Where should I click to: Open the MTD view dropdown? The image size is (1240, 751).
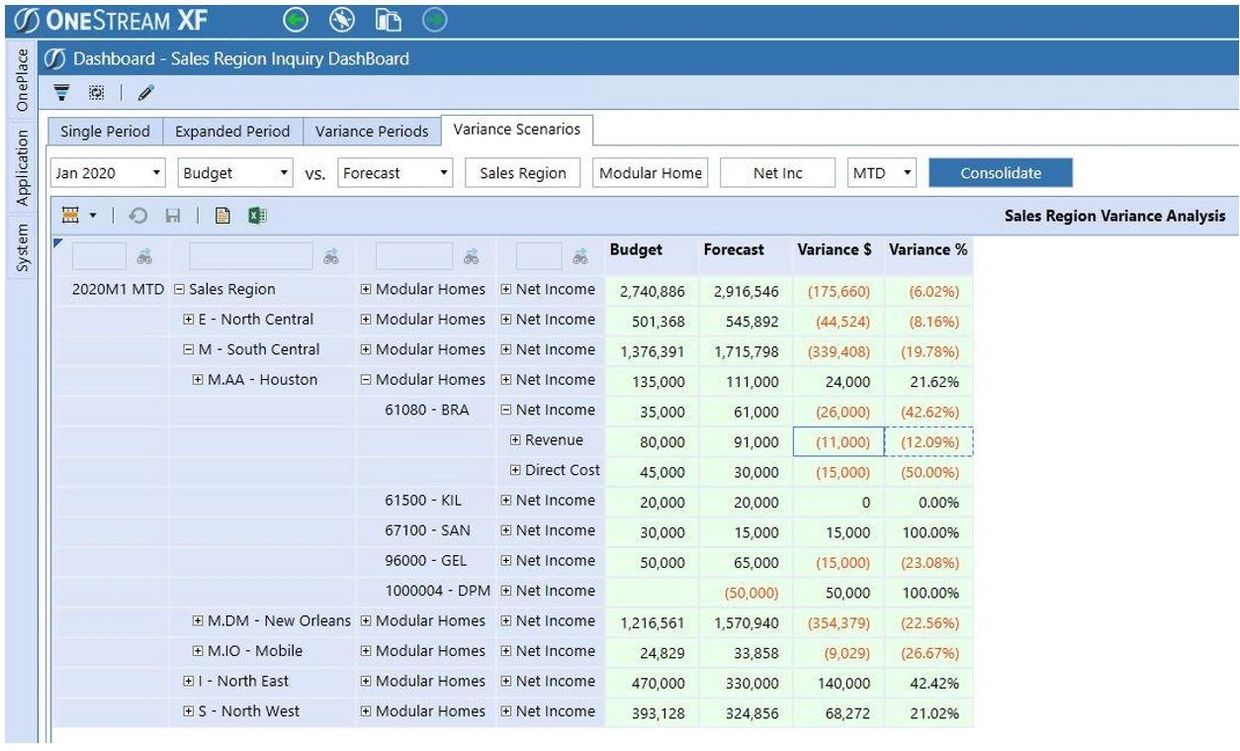(x=881, y=173)
